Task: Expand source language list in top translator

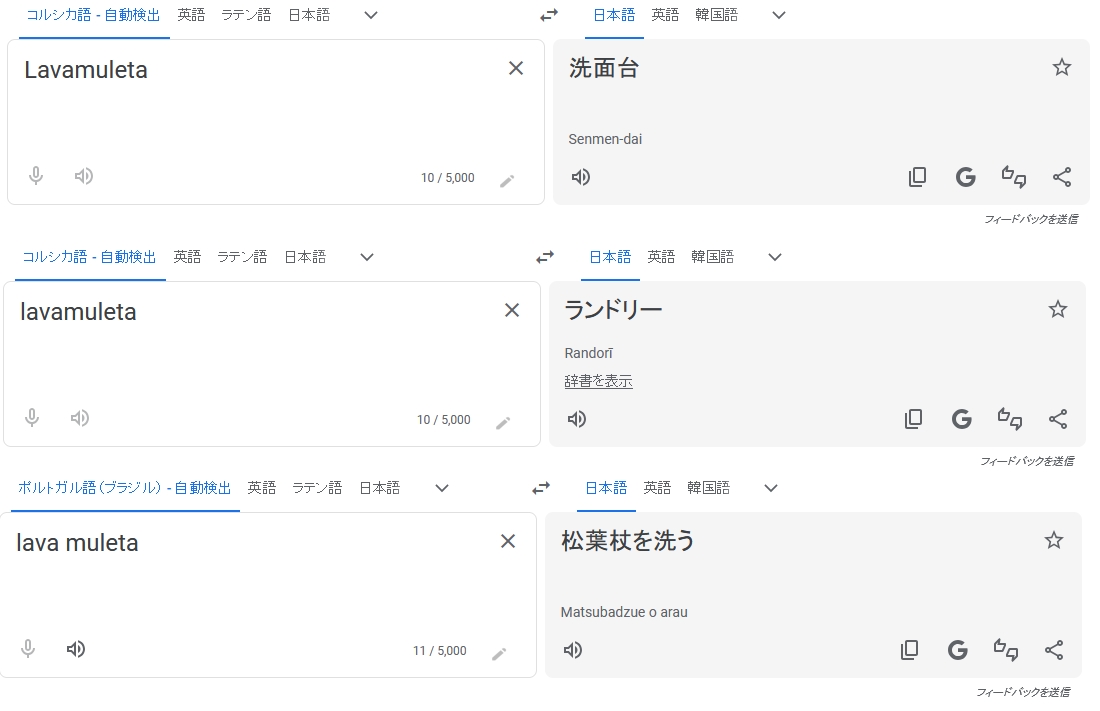Action: point(371,15)
